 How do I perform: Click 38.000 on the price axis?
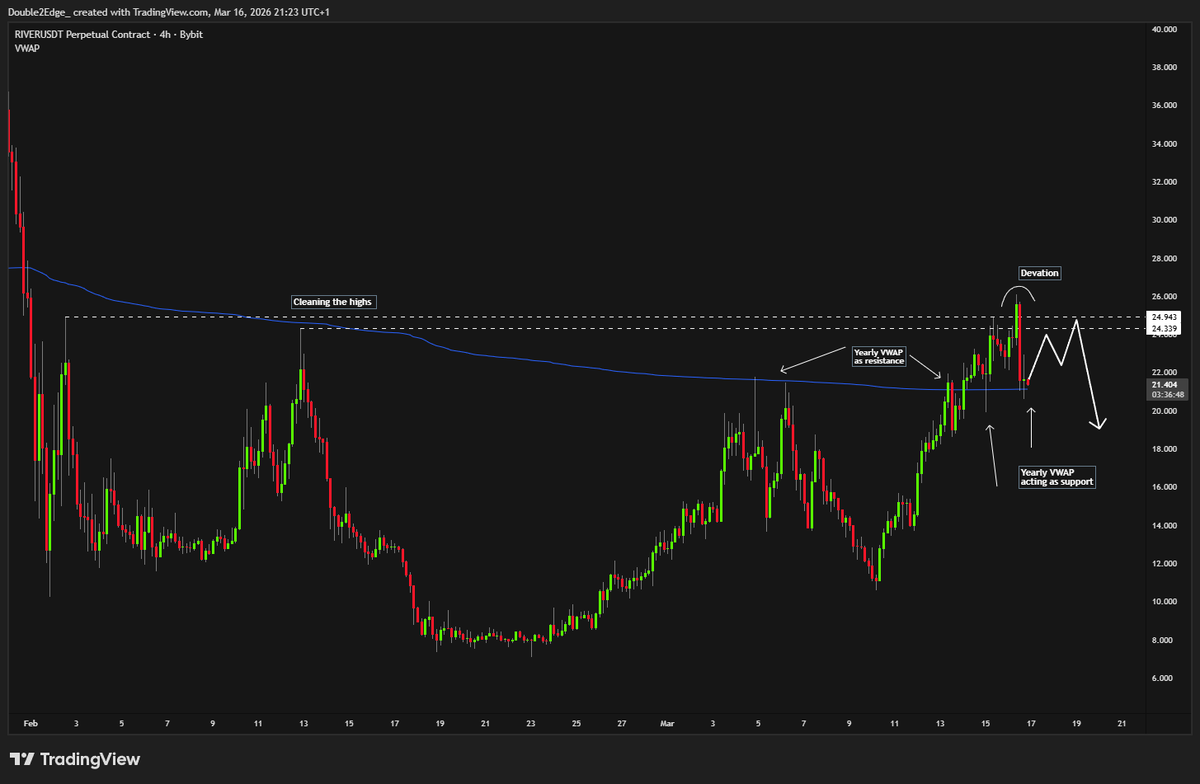1163,68
